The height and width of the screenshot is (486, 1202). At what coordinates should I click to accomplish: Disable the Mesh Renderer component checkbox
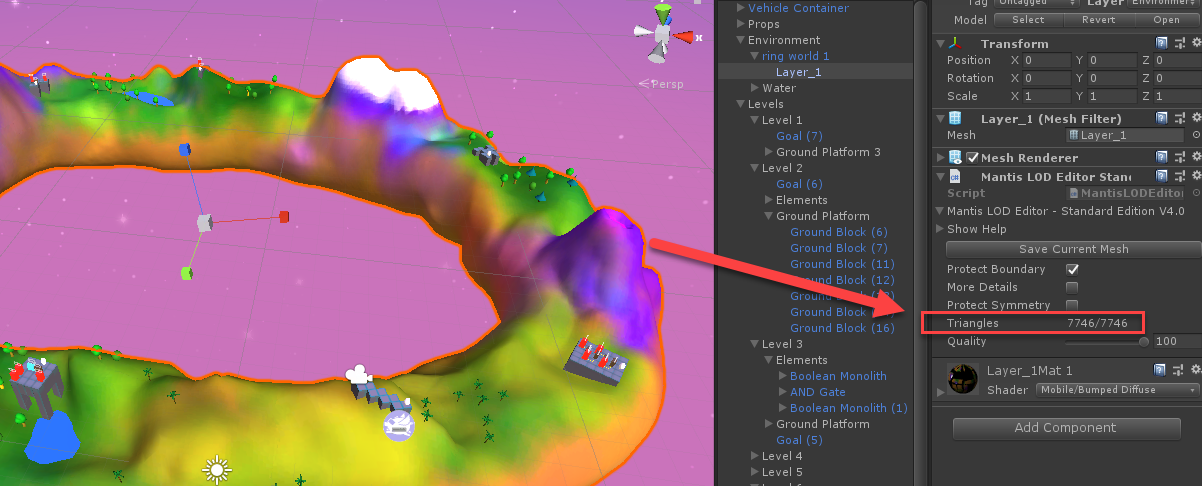pyautogui.click(x=972, y=158)
